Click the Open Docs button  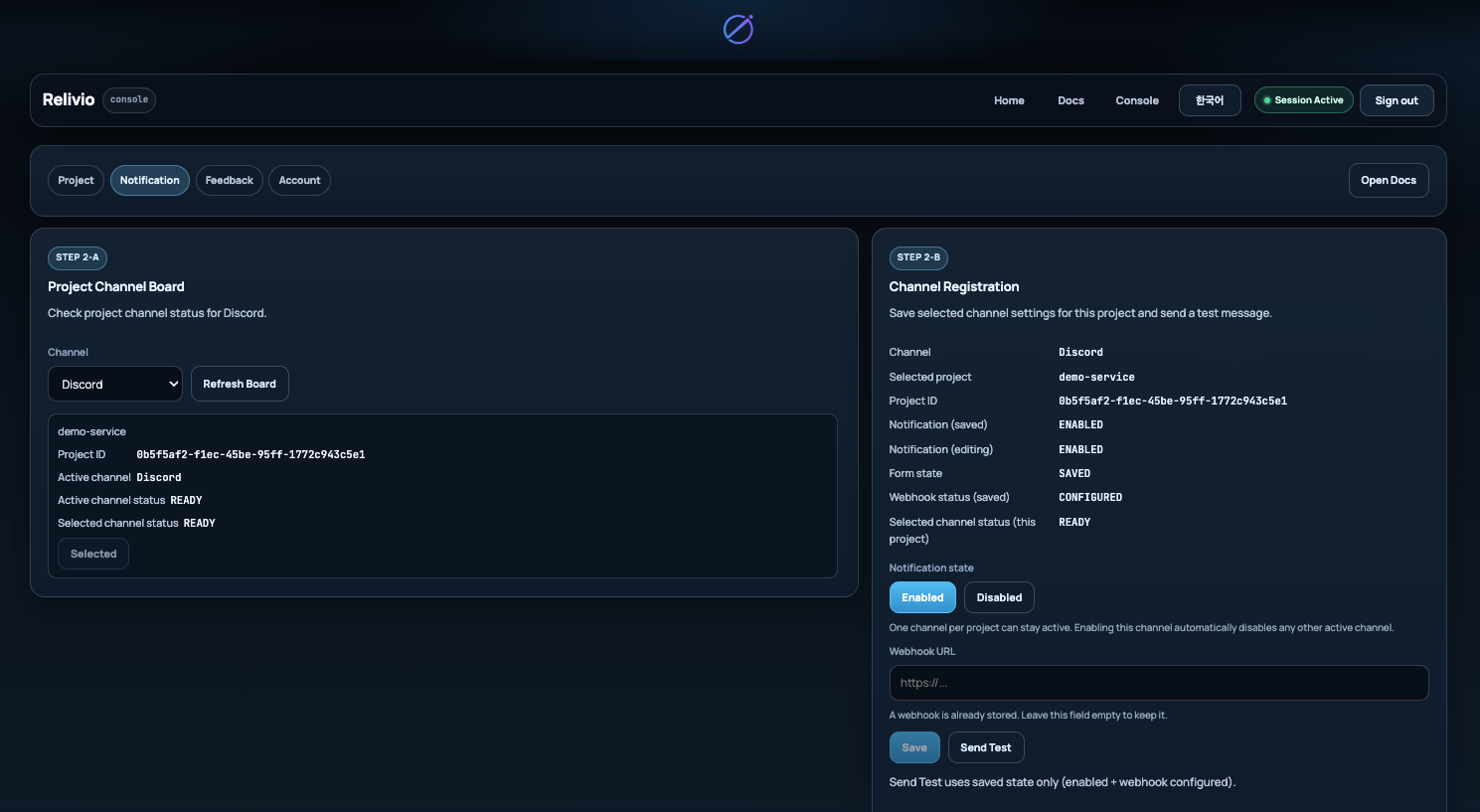[1388, 180]
